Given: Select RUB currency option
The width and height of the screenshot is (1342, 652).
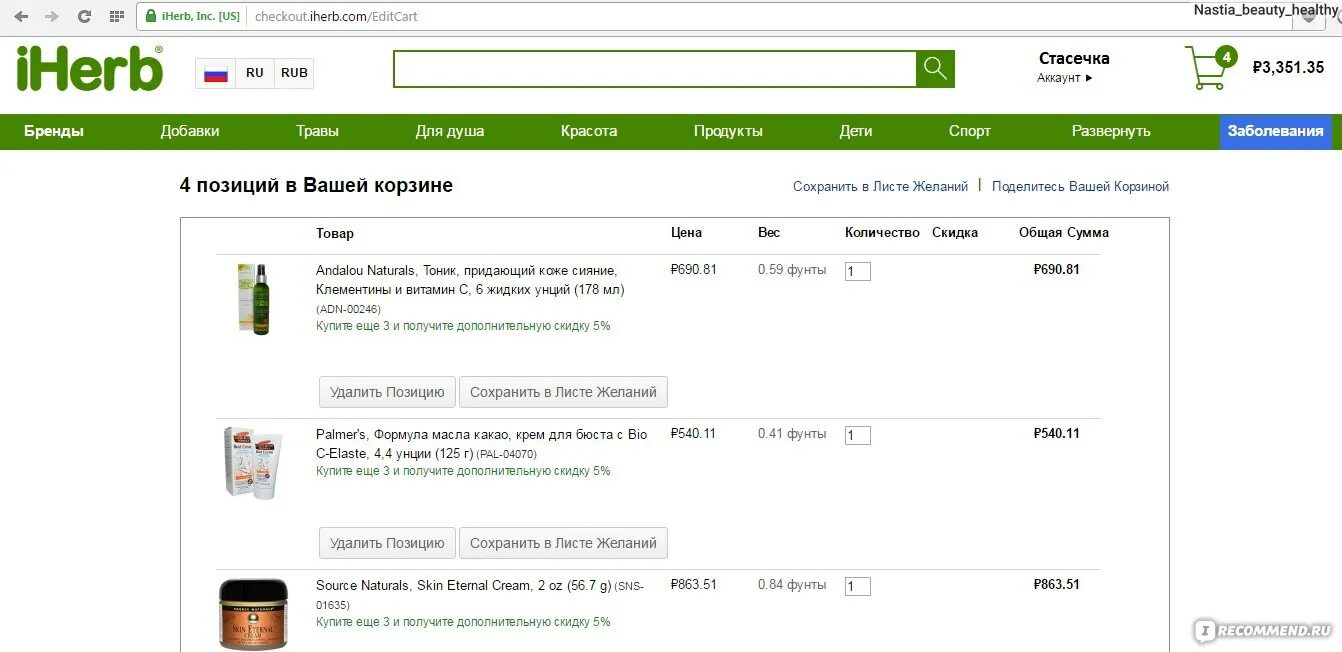Looking at the screenshot, I should [x=294, y=73].
